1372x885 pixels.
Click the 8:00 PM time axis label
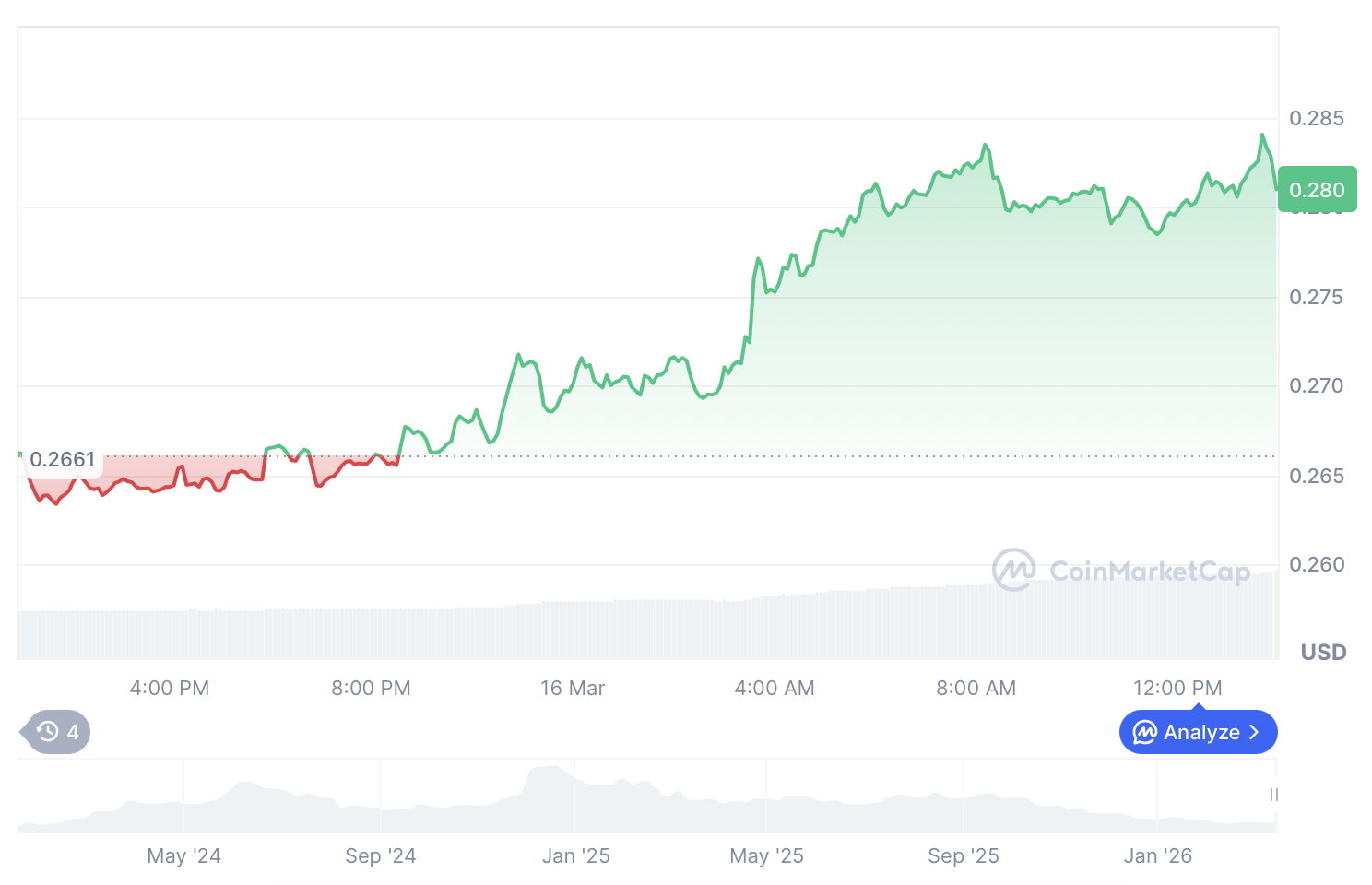[x=371, y=688]
